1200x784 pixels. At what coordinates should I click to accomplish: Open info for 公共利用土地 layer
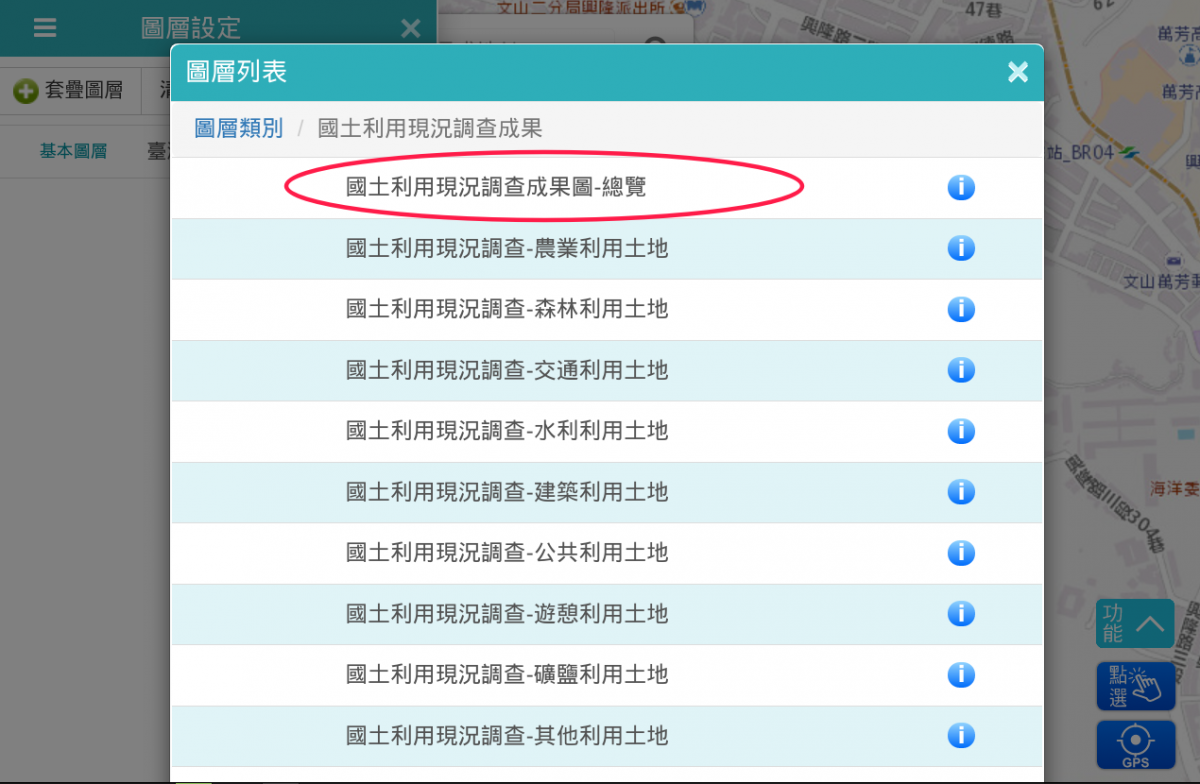[x=961, y=552]
